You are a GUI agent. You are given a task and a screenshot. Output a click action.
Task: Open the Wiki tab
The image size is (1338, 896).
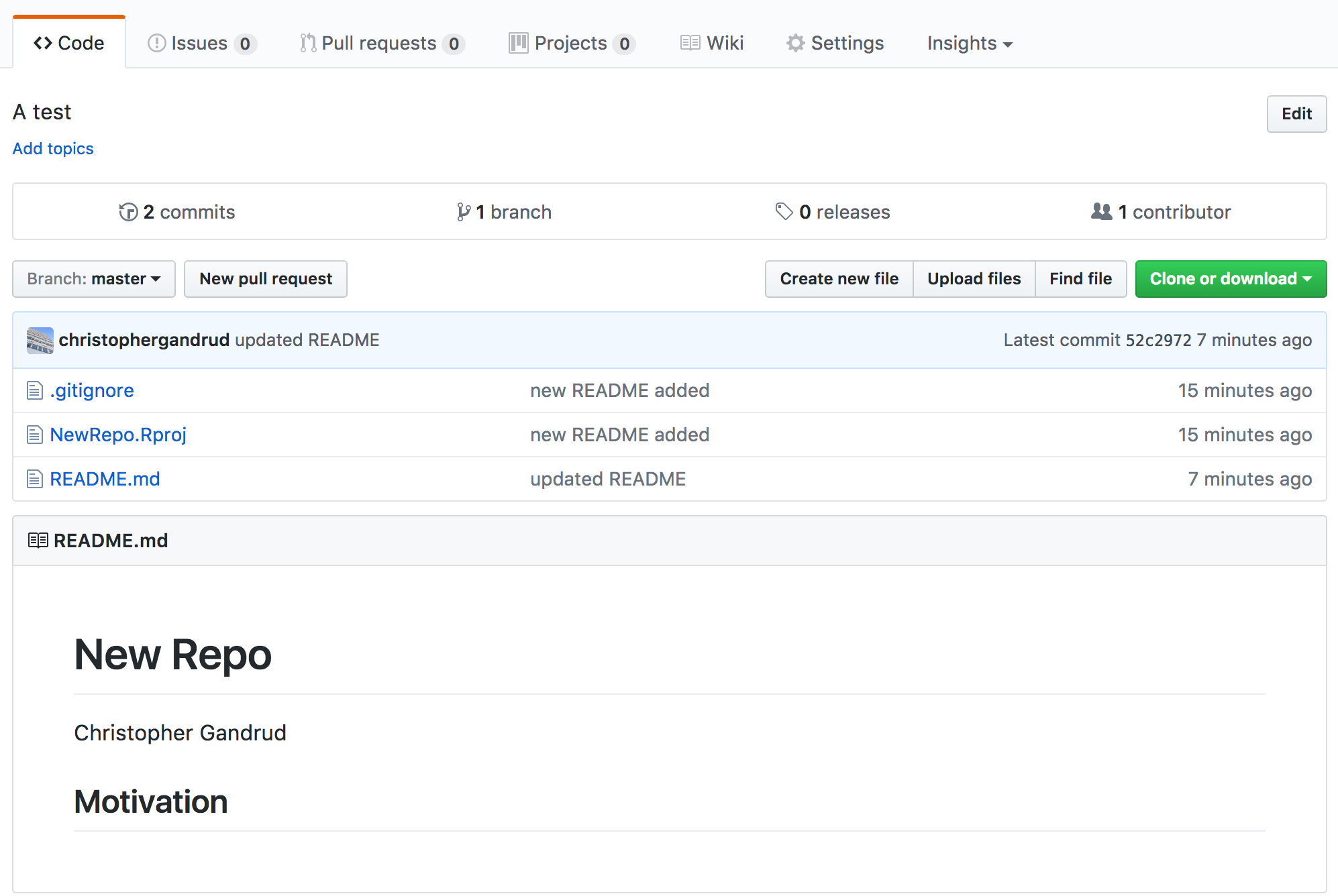(712, 44)
